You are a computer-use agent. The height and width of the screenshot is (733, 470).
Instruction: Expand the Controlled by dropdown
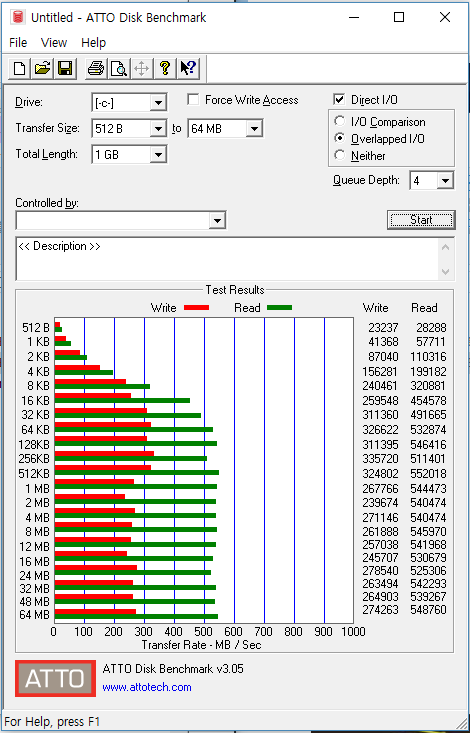(217, 221)
